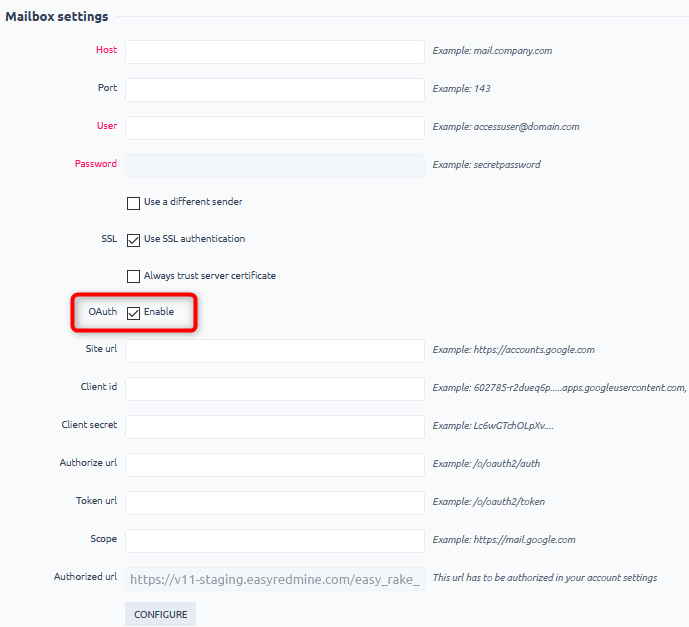Select the Password input field
This screenshot has width=689, height=627.
(x=275, y=166)
